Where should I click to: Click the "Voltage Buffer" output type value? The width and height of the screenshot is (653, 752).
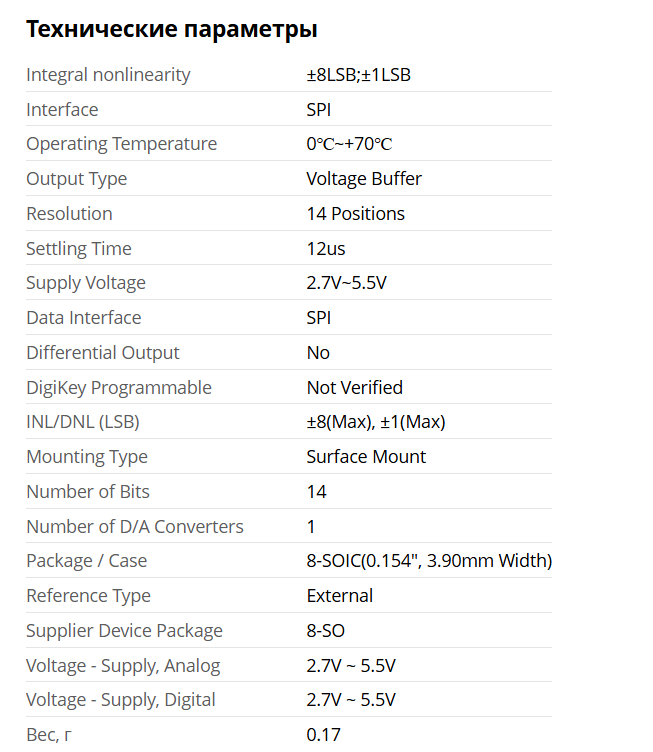[x=364, y=179]
